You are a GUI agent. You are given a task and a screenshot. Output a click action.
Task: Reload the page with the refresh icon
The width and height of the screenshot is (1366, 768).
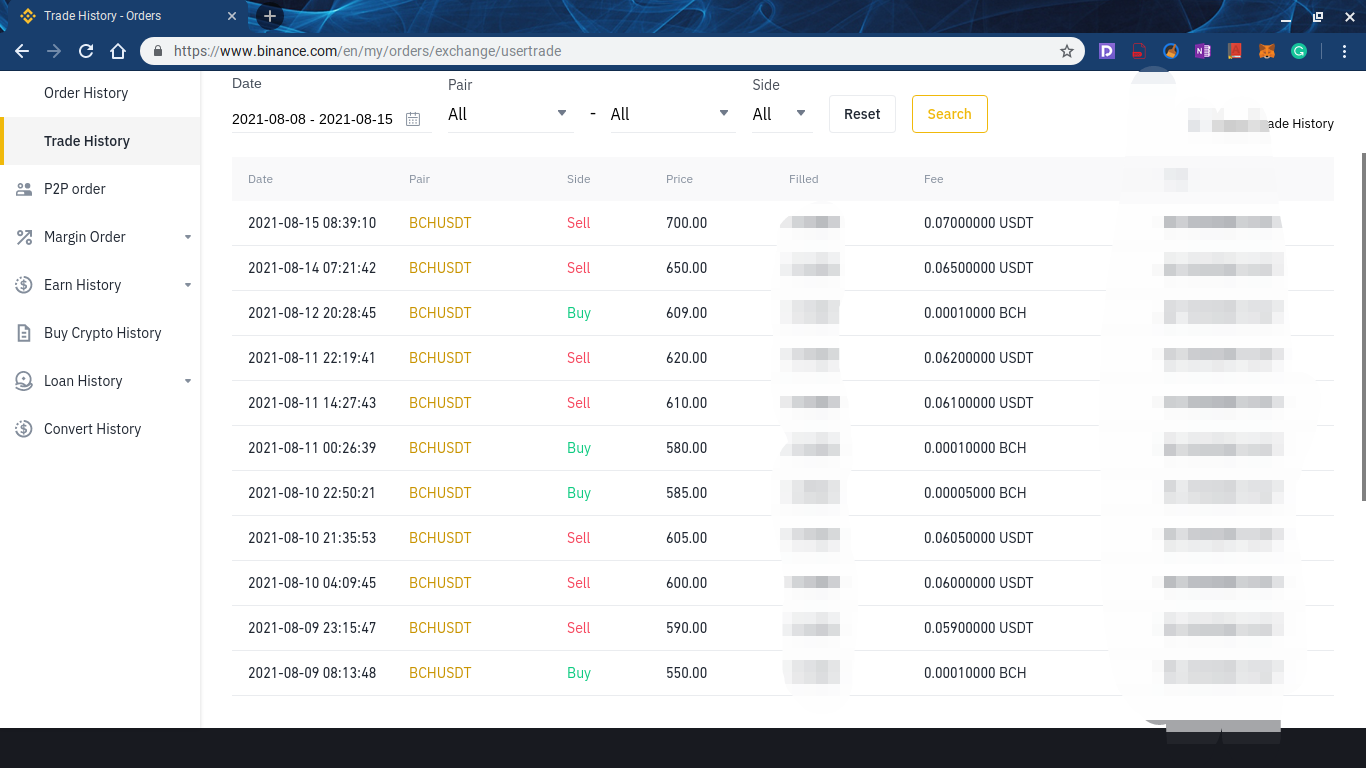(x=86, y=51)
